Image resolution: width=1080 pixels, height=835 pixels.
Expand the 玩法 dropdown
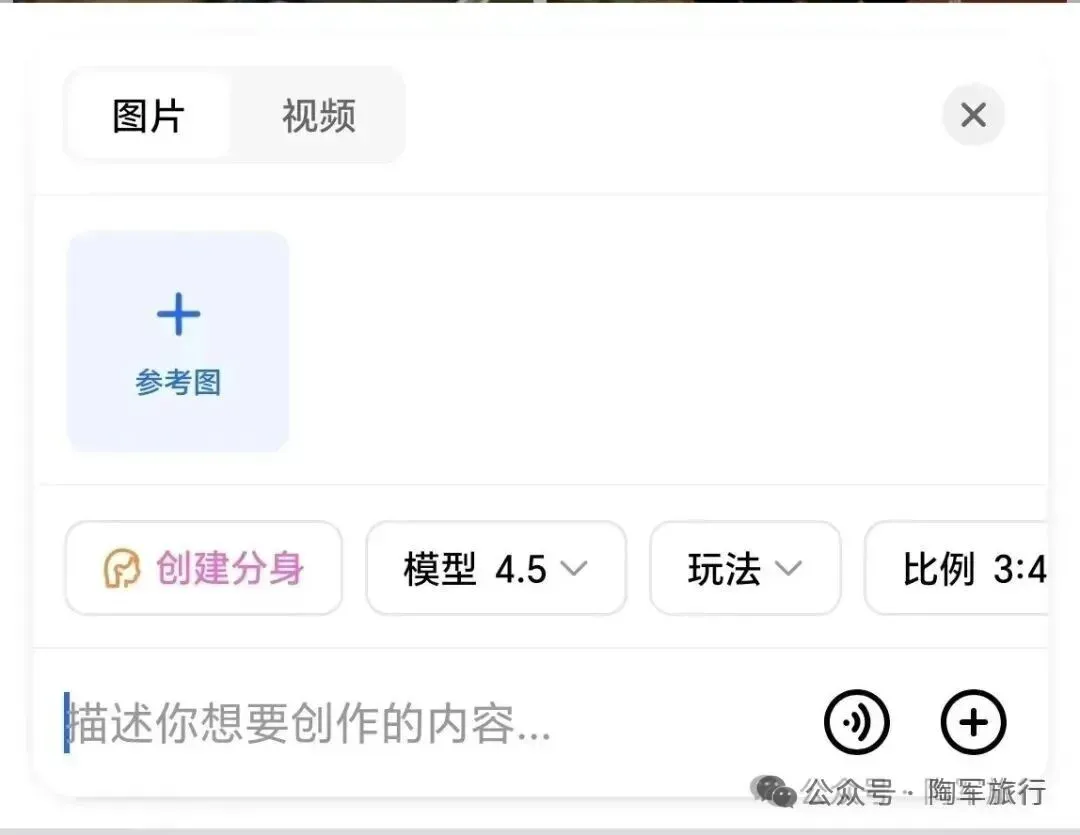[x=745, y=568]
